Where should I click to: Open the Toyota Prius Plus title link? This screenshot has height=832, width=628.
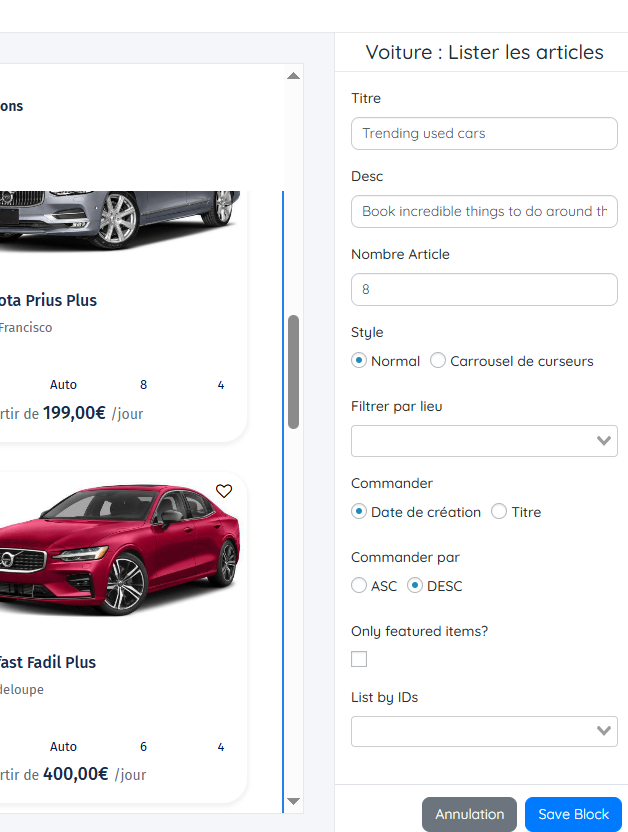point(48,300)
